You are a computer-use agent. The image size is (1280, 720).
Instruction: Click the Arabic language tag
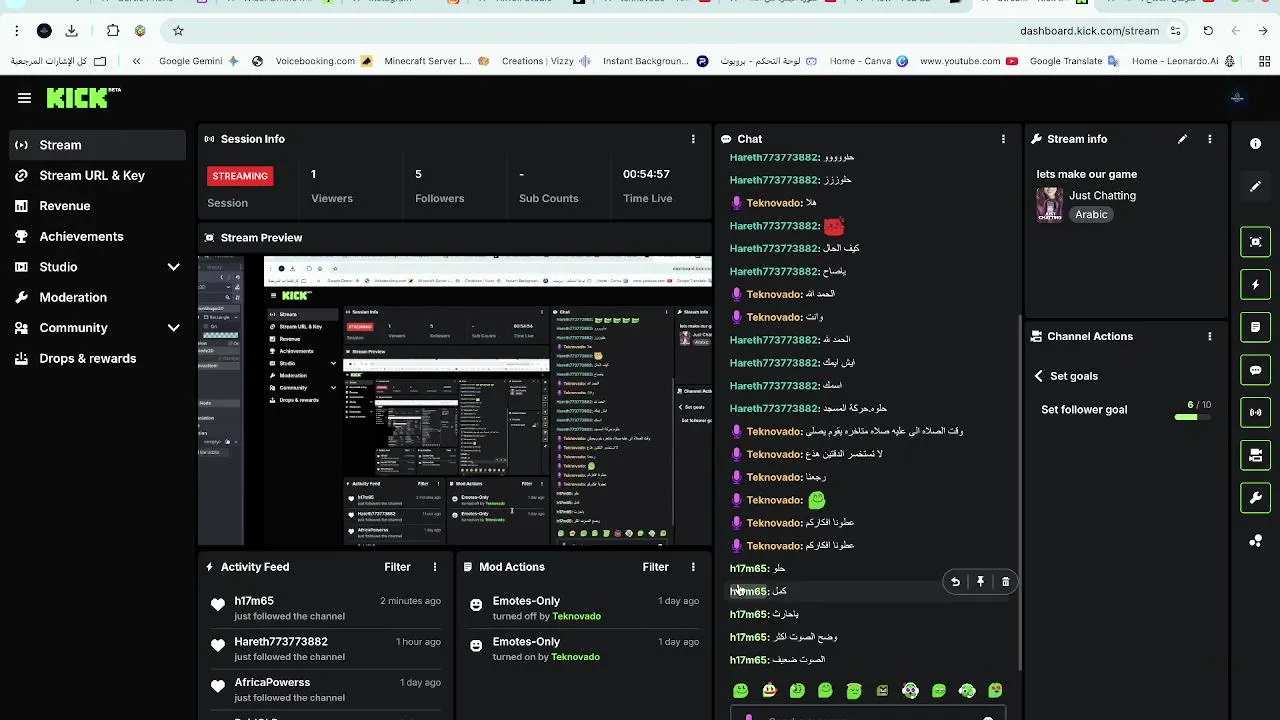1091,215
